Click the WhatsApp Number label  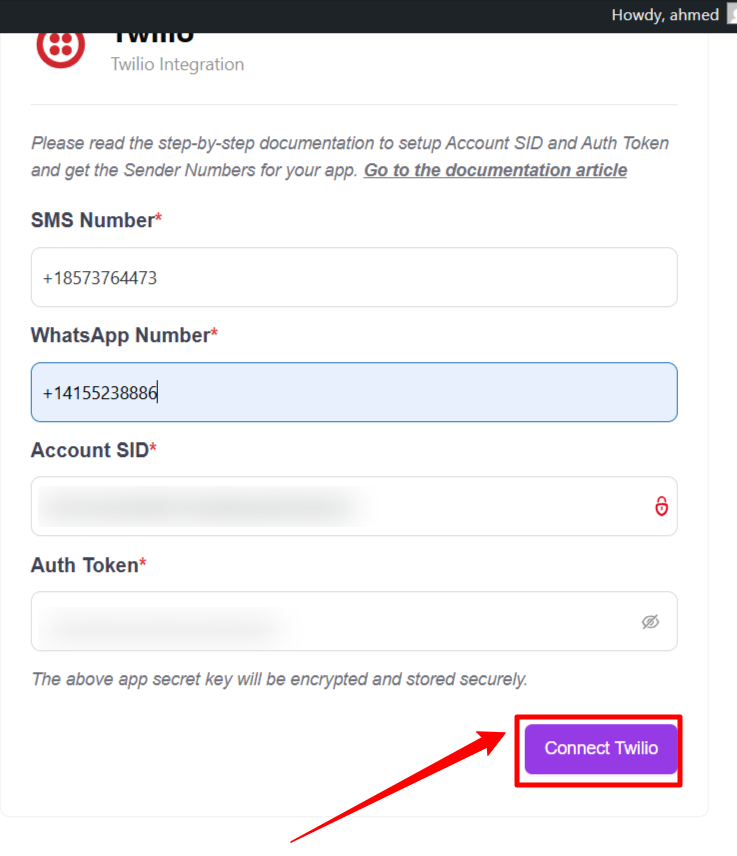click(x=120, y=335)
